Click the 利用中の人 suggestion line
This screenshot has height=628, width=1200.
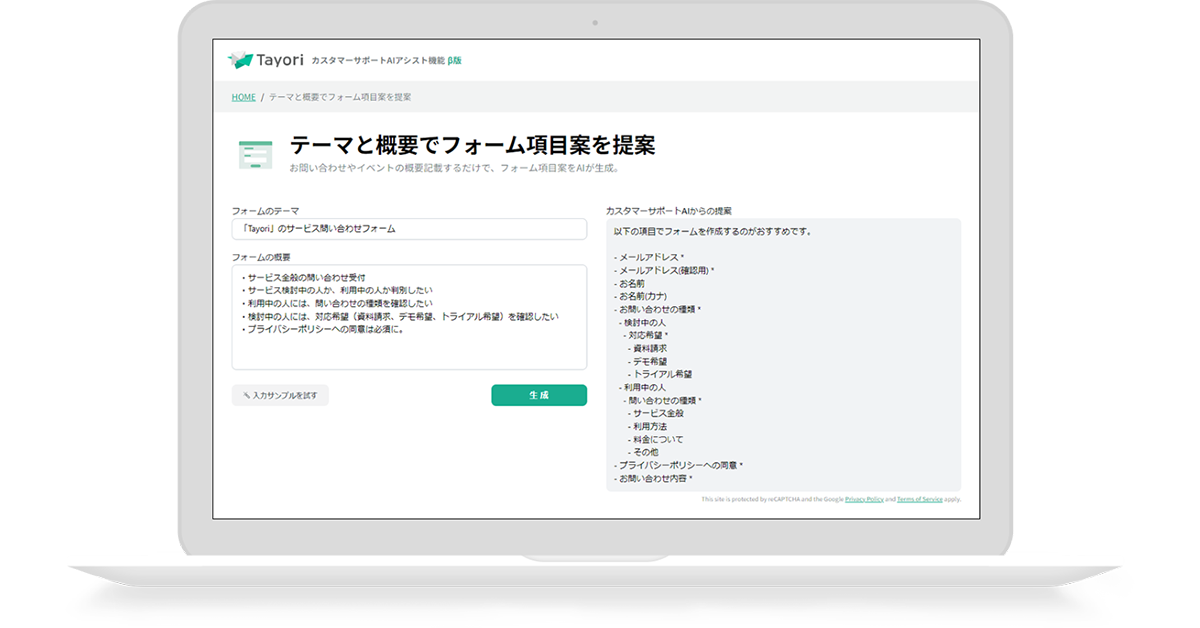(643, 388)
